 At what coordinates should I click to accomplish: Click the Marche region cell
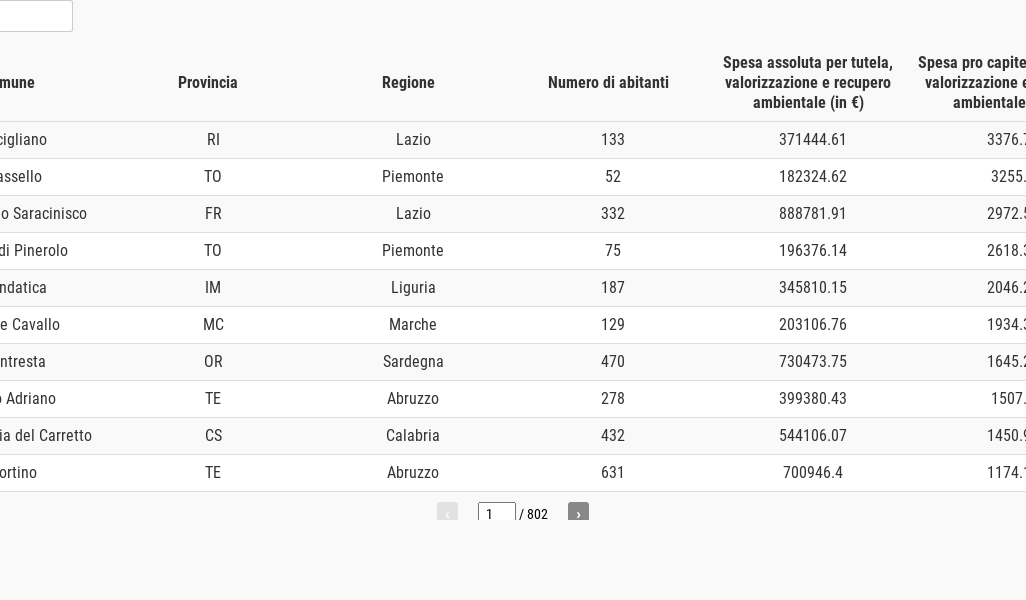click(x=413, y=325)
